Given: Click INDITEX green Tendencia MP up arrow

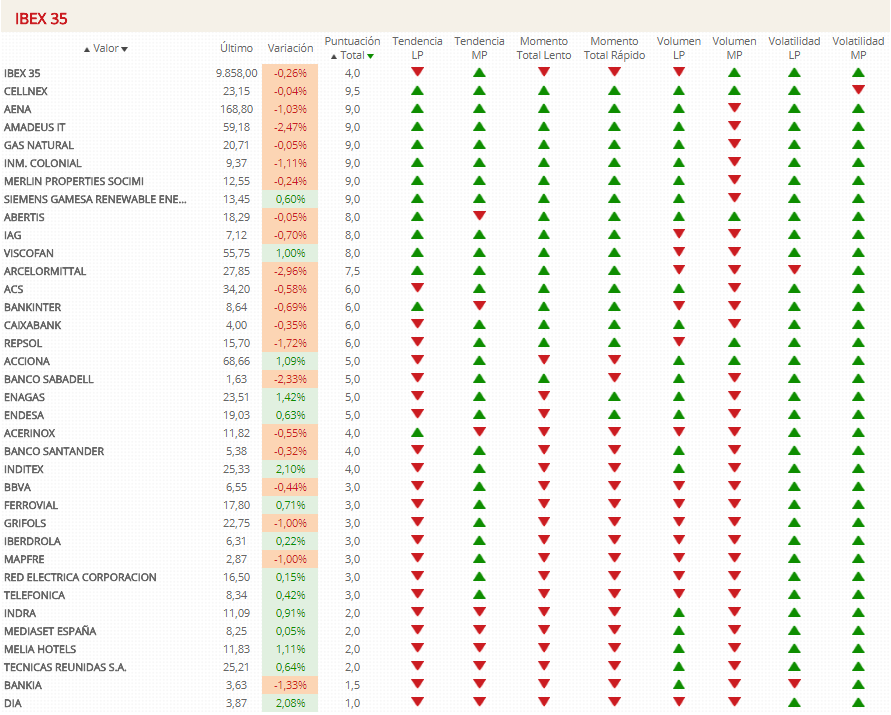Looking at the screenshot, I should (479, 469).
